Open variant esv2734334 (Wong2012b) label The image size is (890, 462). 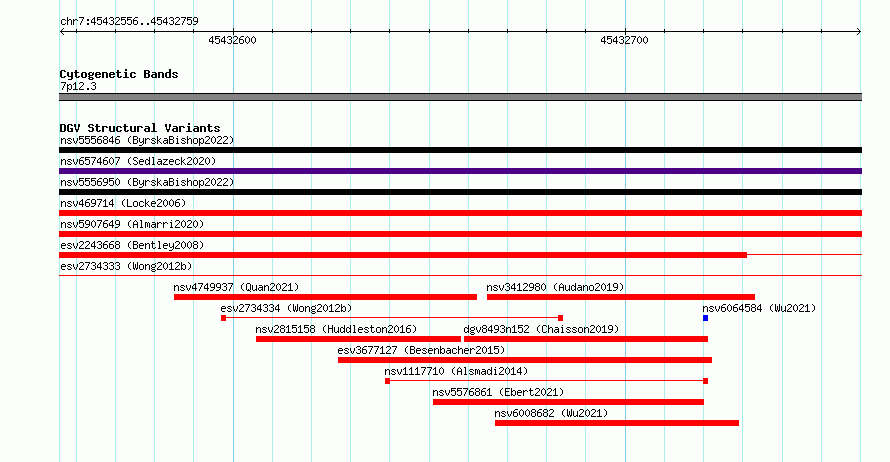[286, 308]
